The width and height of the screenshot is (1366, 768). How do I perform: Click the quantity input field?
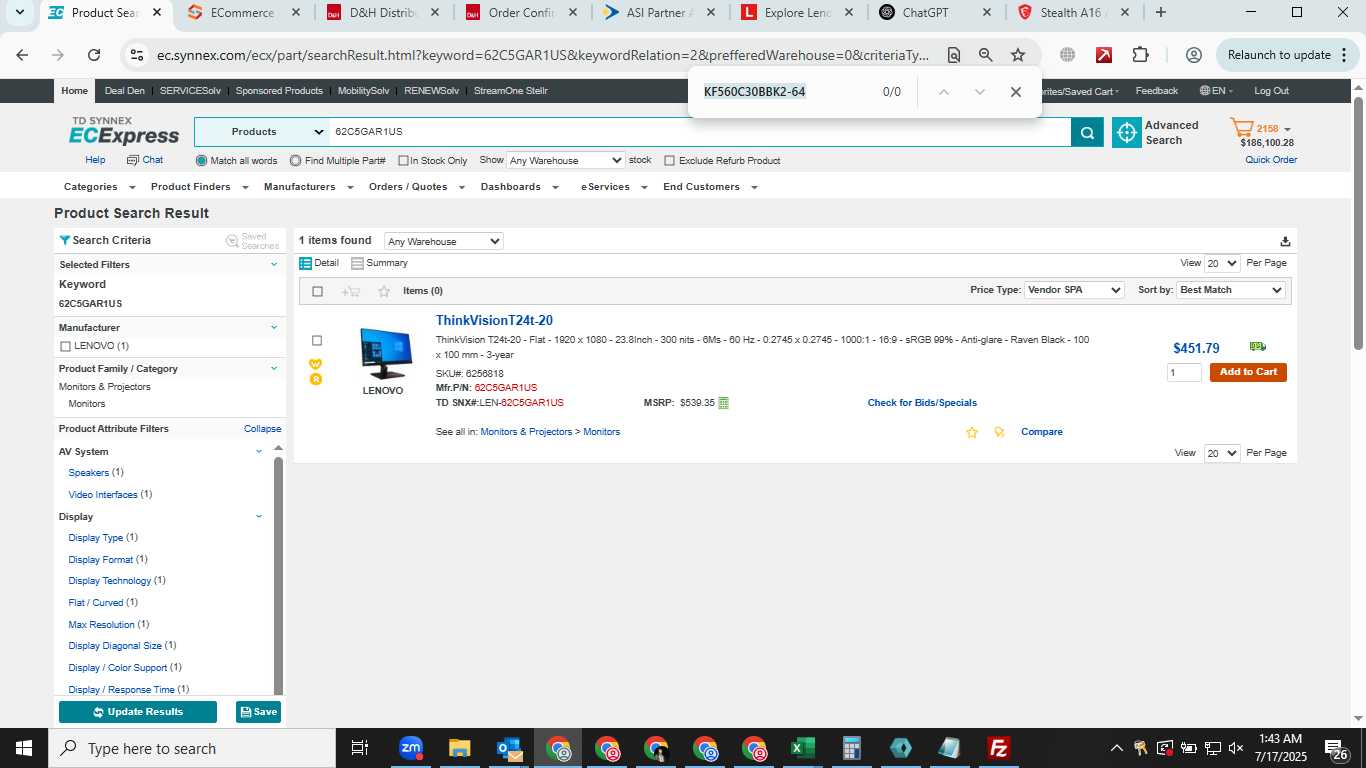point(1184,372)
